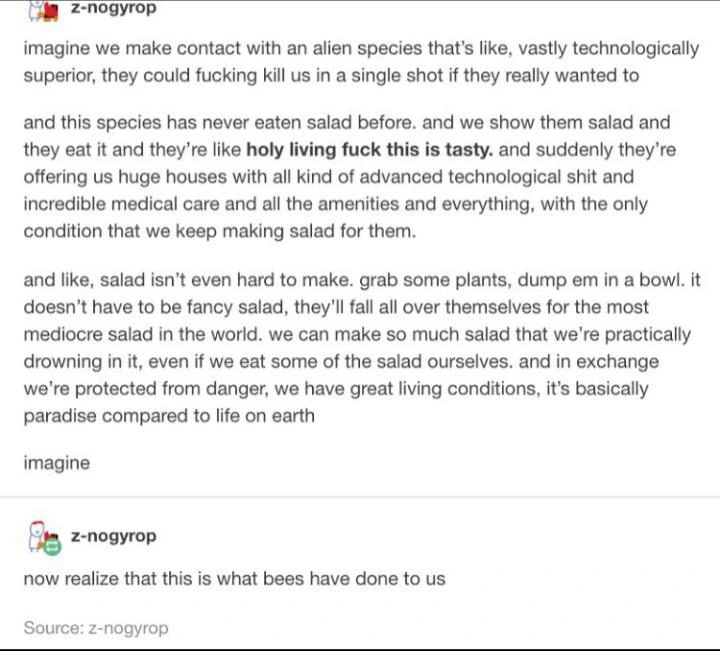Click the paragraph starting "imagine we make contact"

click(x=360, y=61)
